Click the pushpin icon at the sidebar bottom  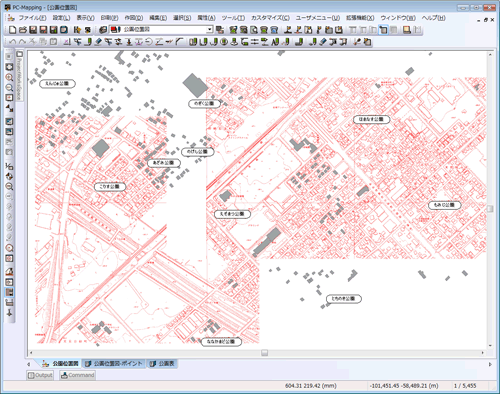coord(9,312)
